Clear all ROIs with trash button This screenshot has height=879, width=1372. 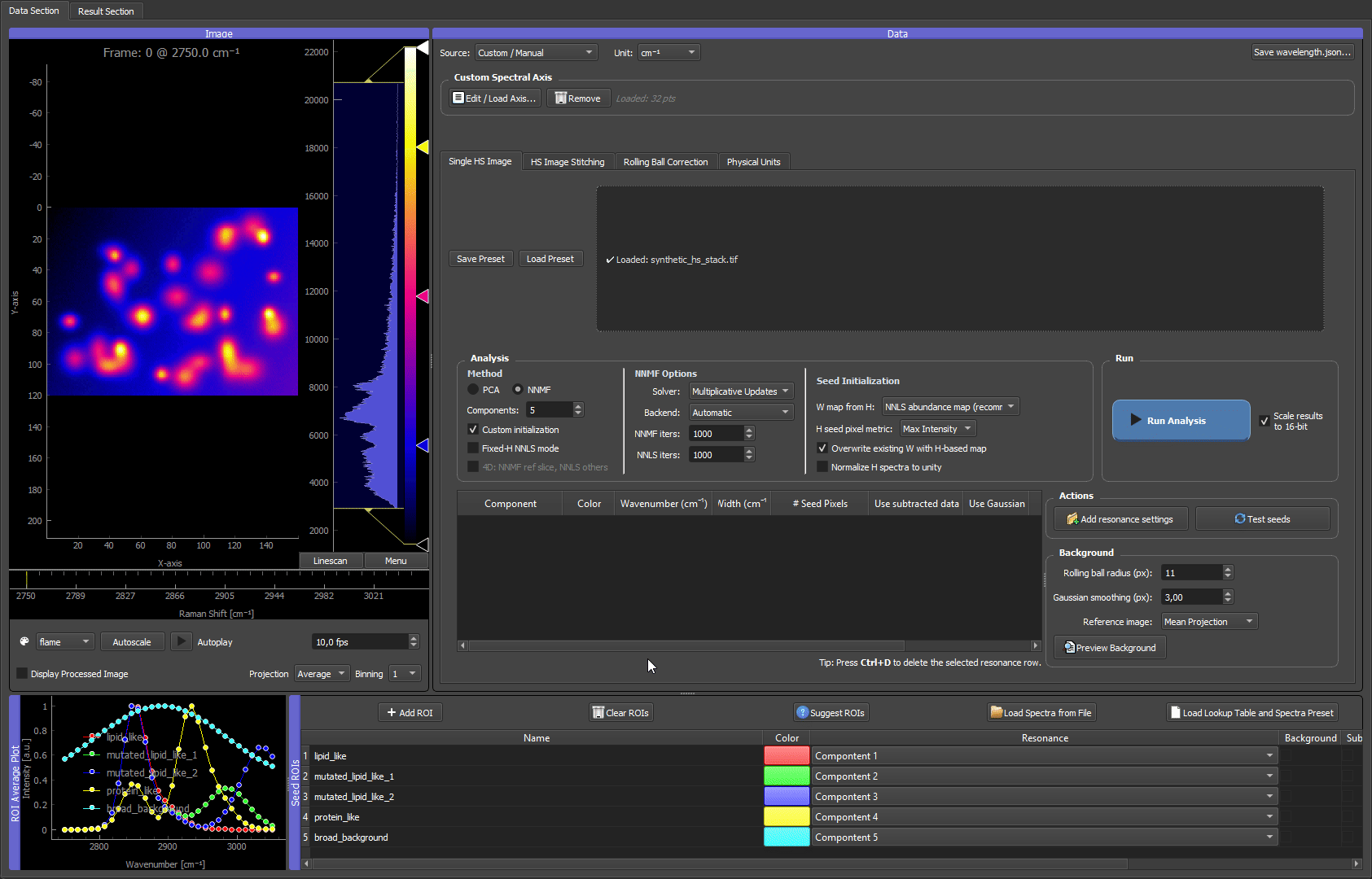[x=620, y=713]
